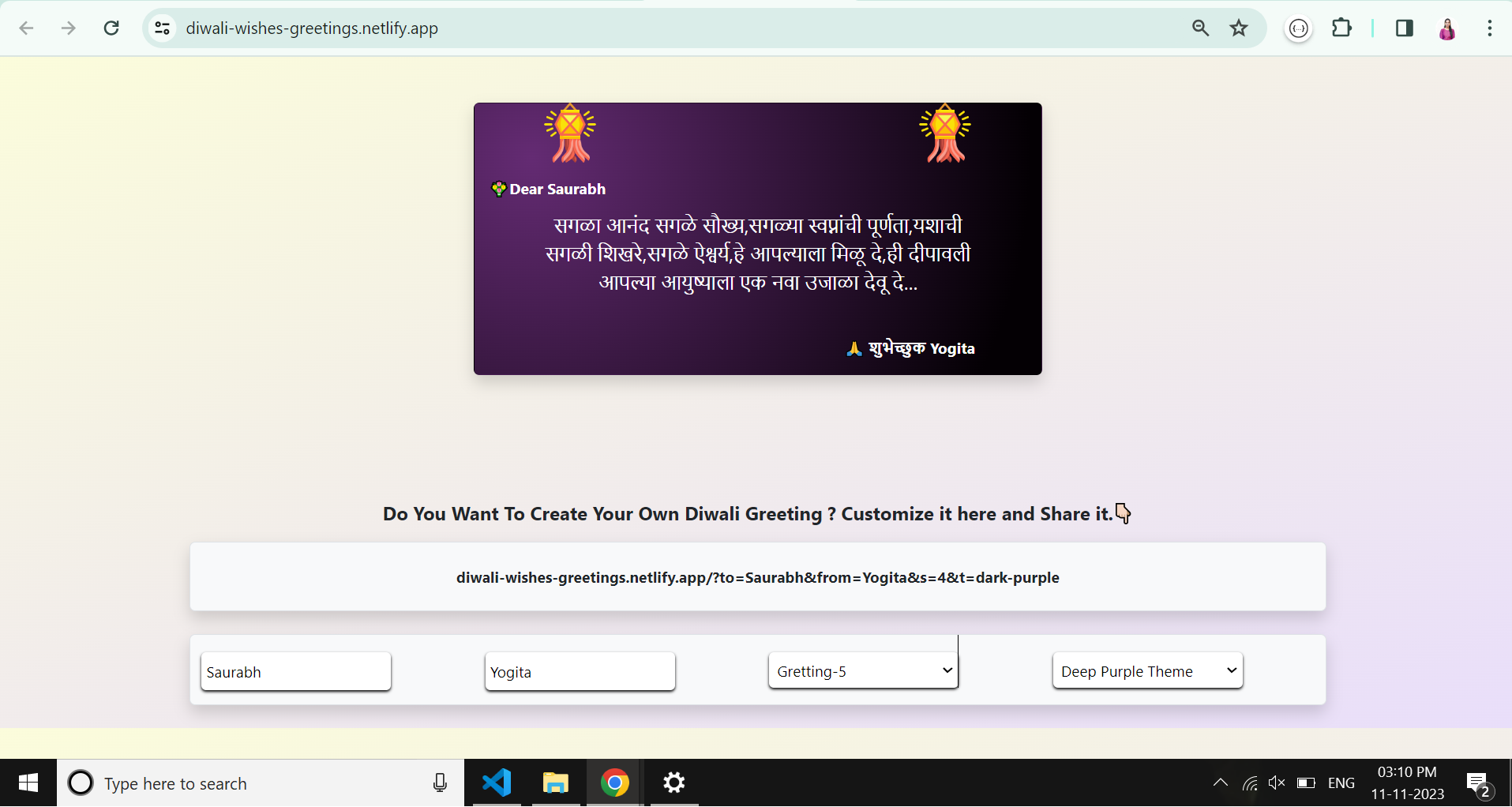
Task: Click the zoom search icon in address bar
Action: [x=1200, y=28]
